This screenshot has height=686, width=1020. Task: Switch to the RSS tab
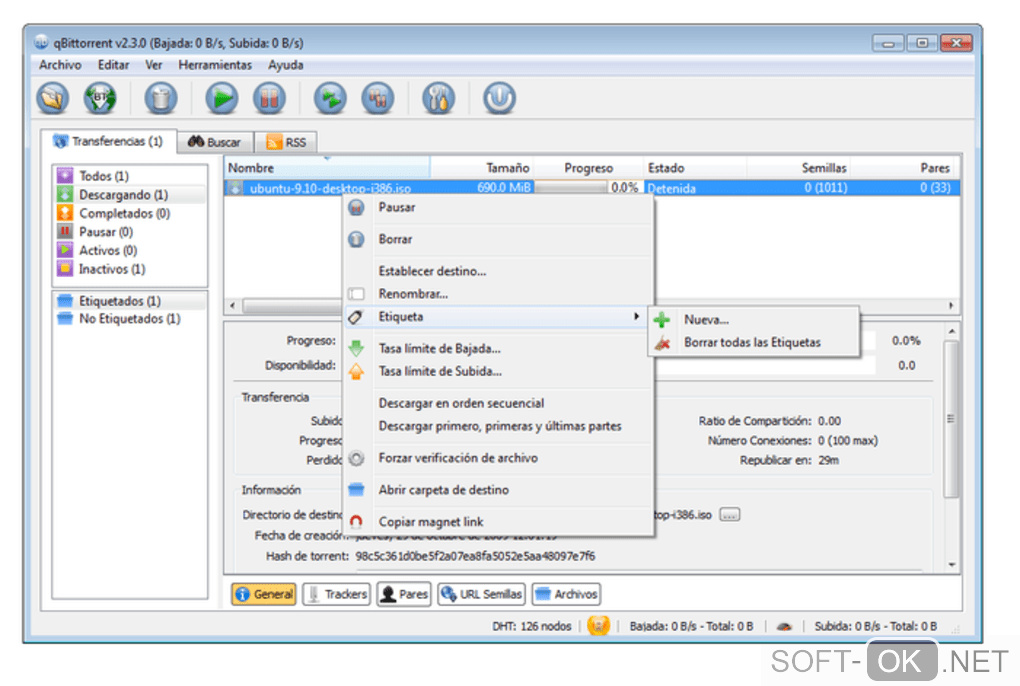pyautogui.click(x=286, y=142)
